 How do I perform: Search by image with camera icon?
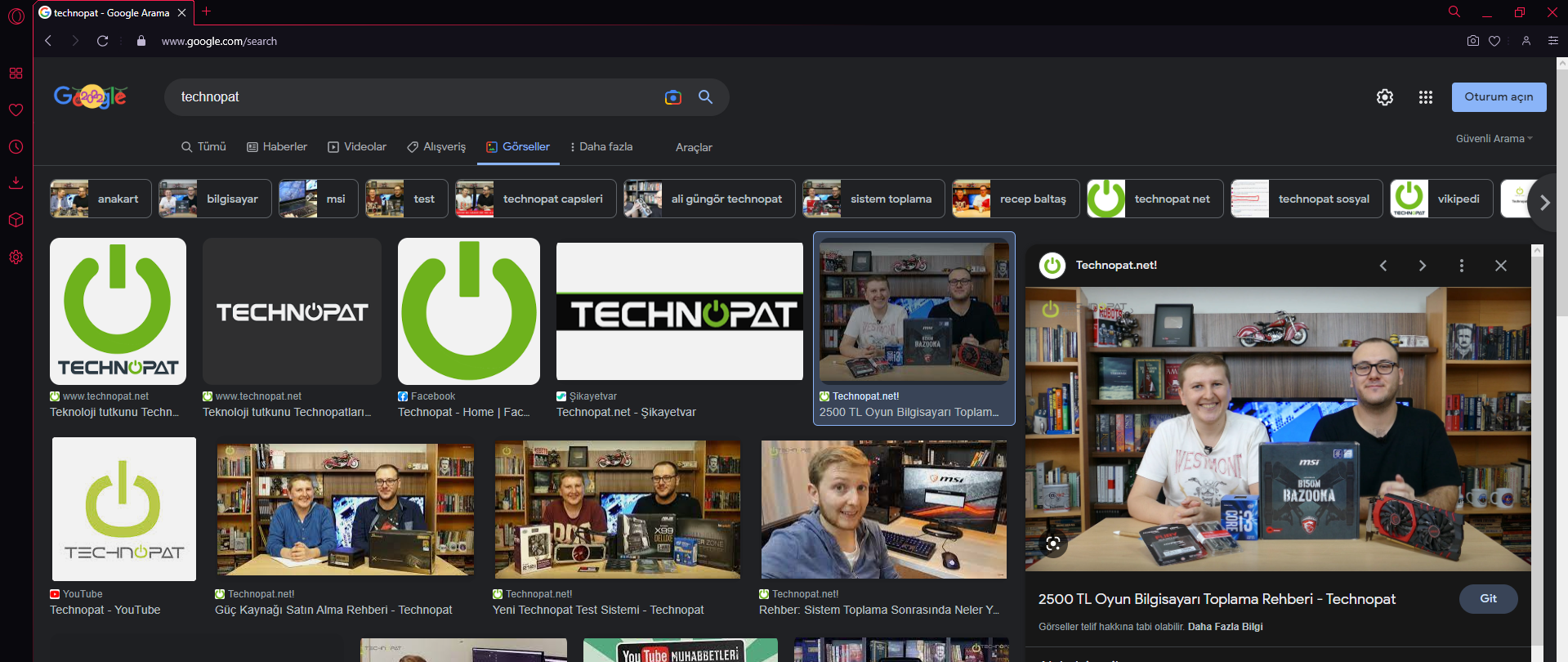point(672,97)
